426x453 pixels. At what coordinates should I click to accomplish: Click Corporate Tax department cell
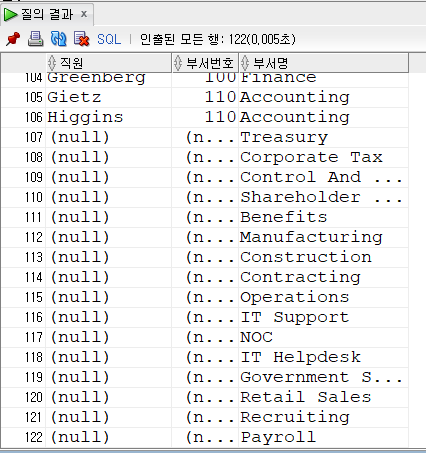pyautogui.click(x=323, y=157)
